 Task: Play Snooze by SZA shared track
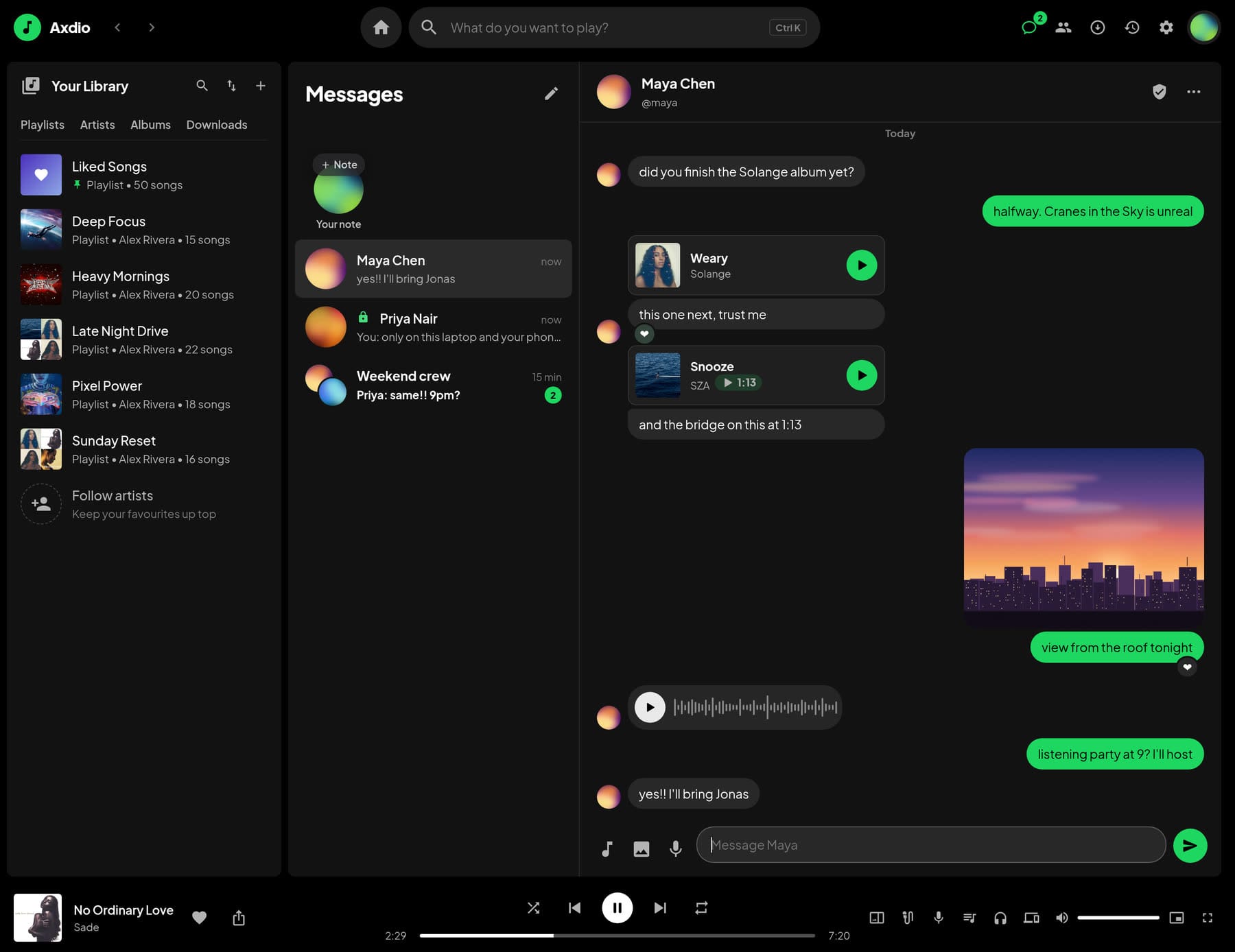click(862, 375)
